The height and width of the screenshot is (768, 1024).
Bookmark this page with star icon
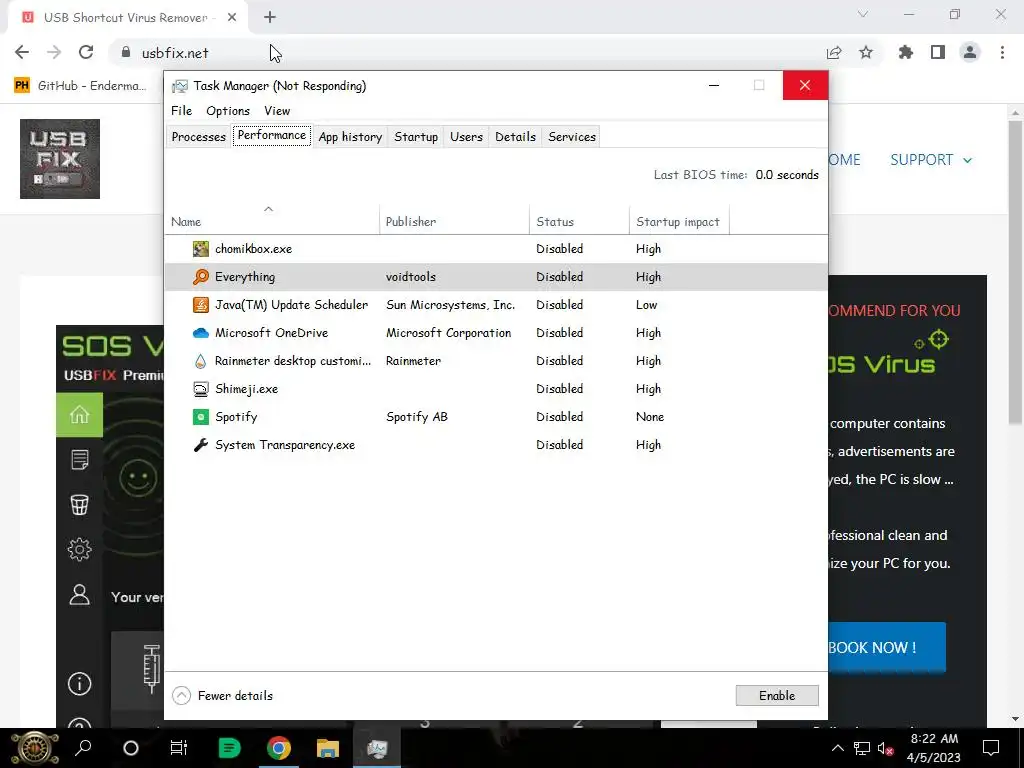point(866,52)
